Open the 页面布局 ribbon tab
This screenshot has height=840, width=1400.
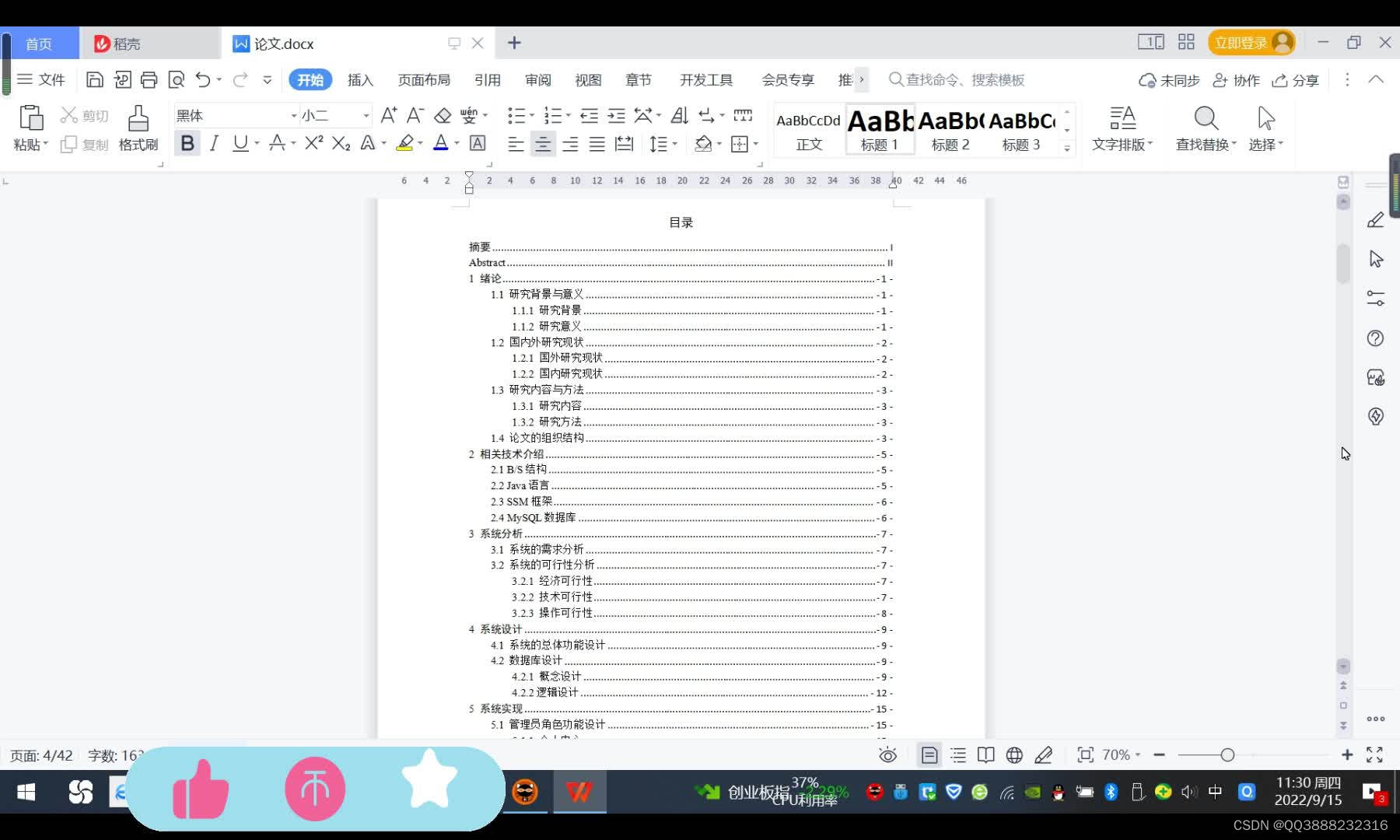[424, 79]
